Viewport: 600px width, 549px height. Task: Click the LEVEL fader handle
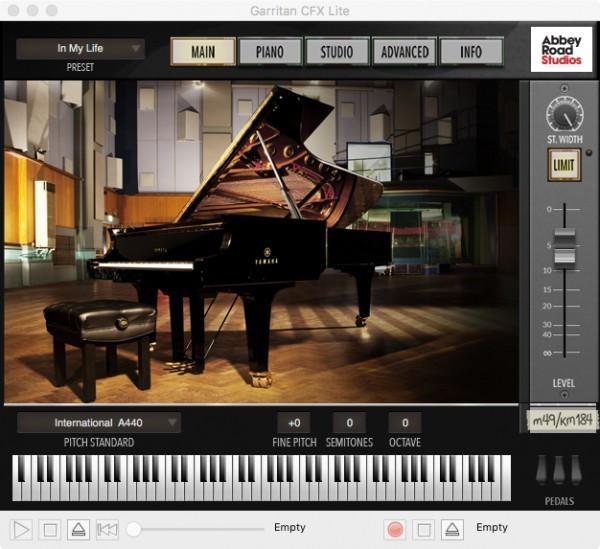[x=565, y=246]
